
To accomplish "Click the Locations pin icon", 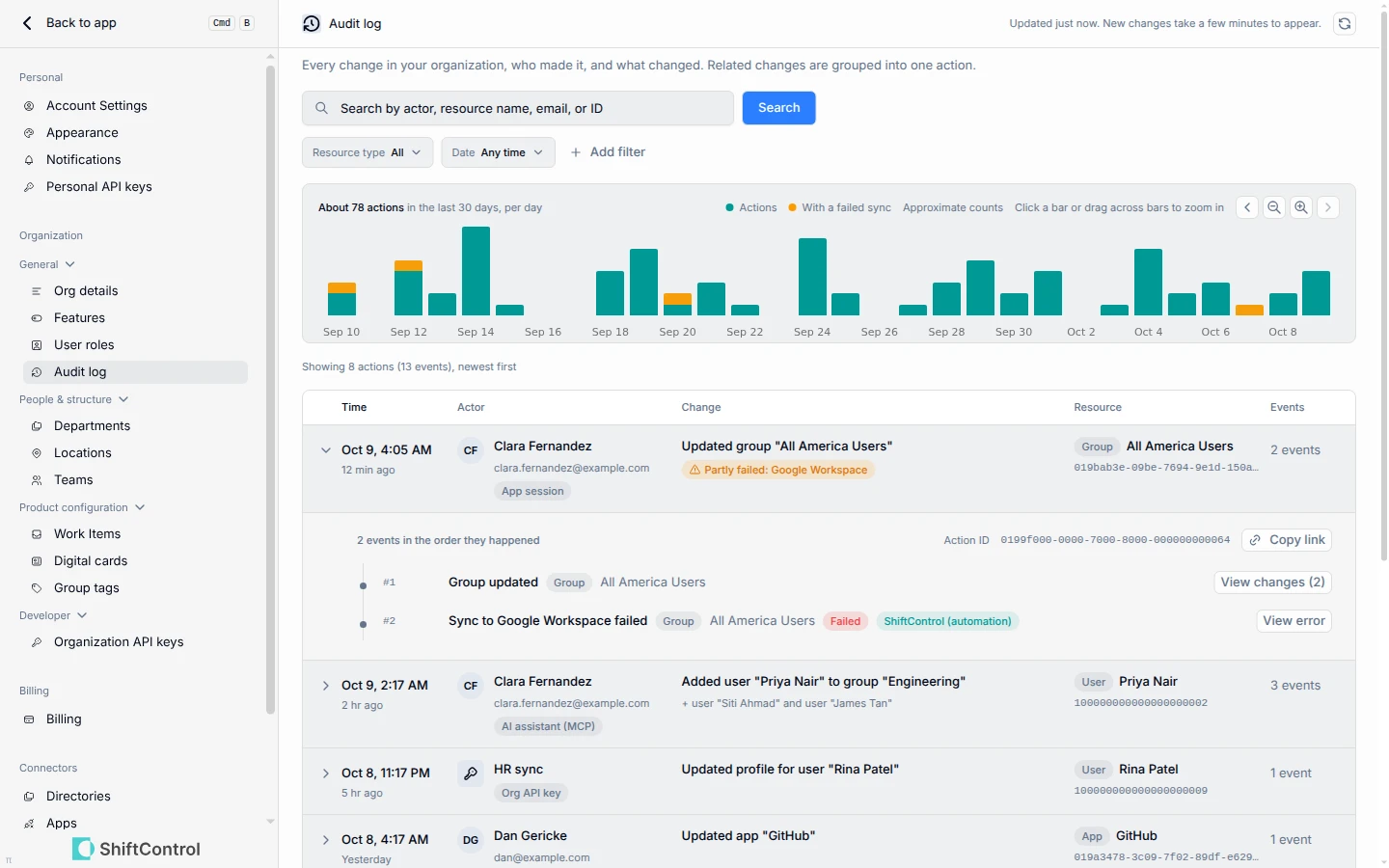I will coord(37,453).
